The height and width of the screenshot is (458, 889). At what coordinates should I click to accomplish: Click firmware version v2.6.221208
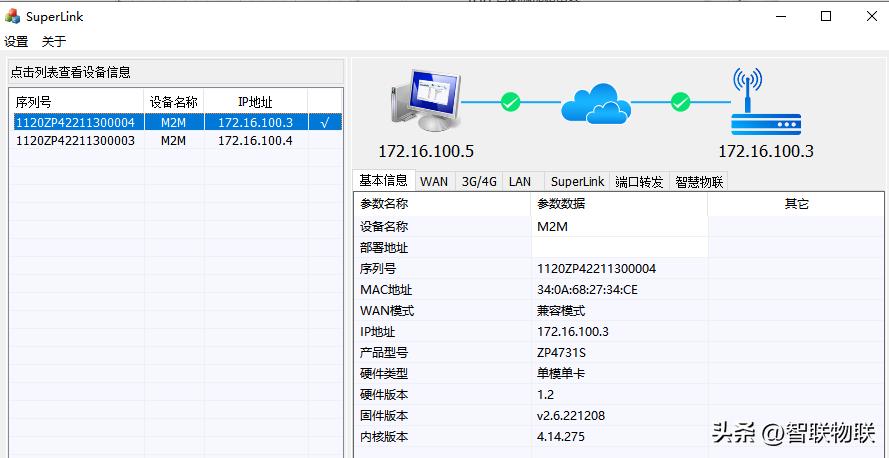[x=571, y=416]
